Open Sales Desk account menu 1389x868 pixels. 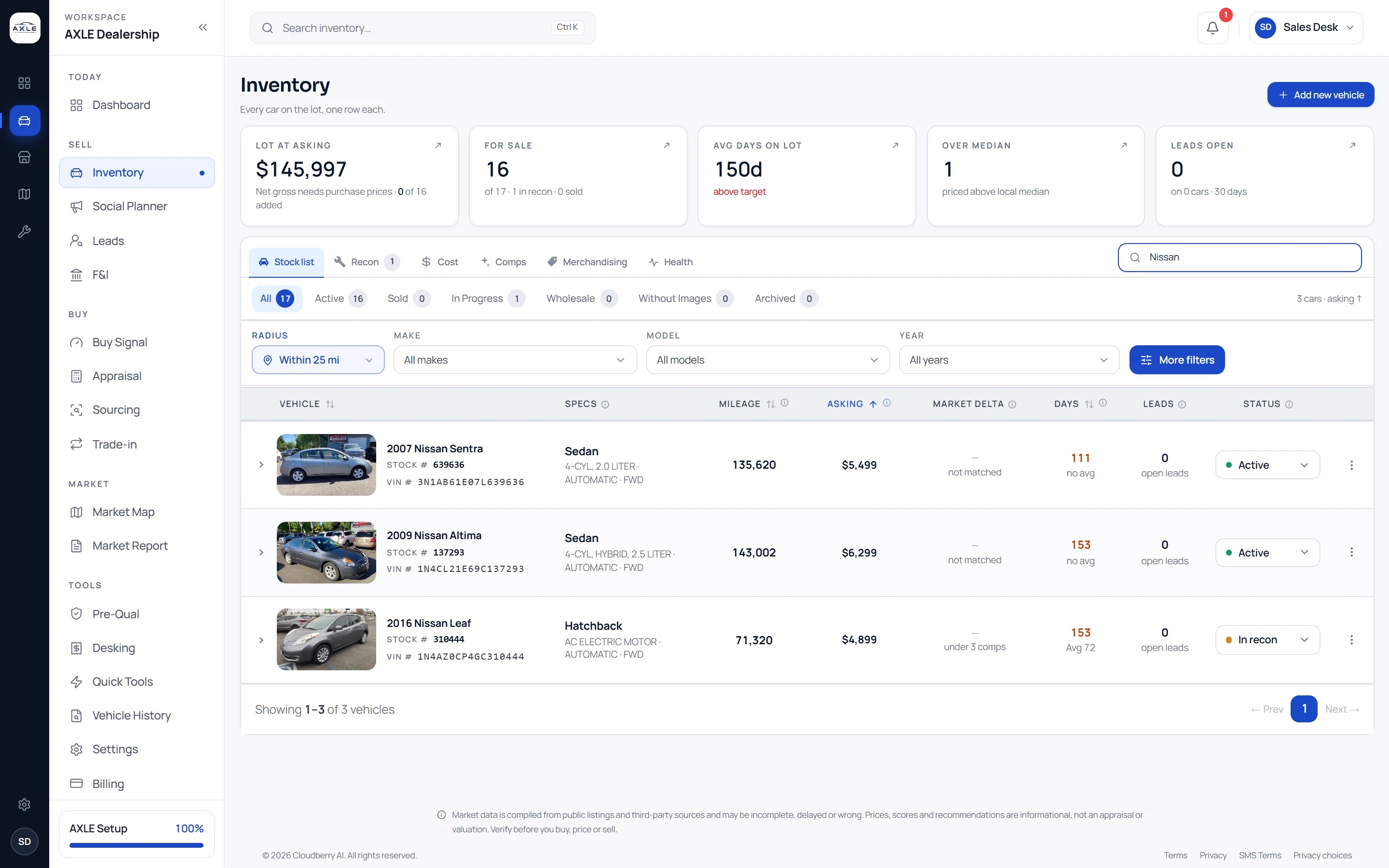1306,27
